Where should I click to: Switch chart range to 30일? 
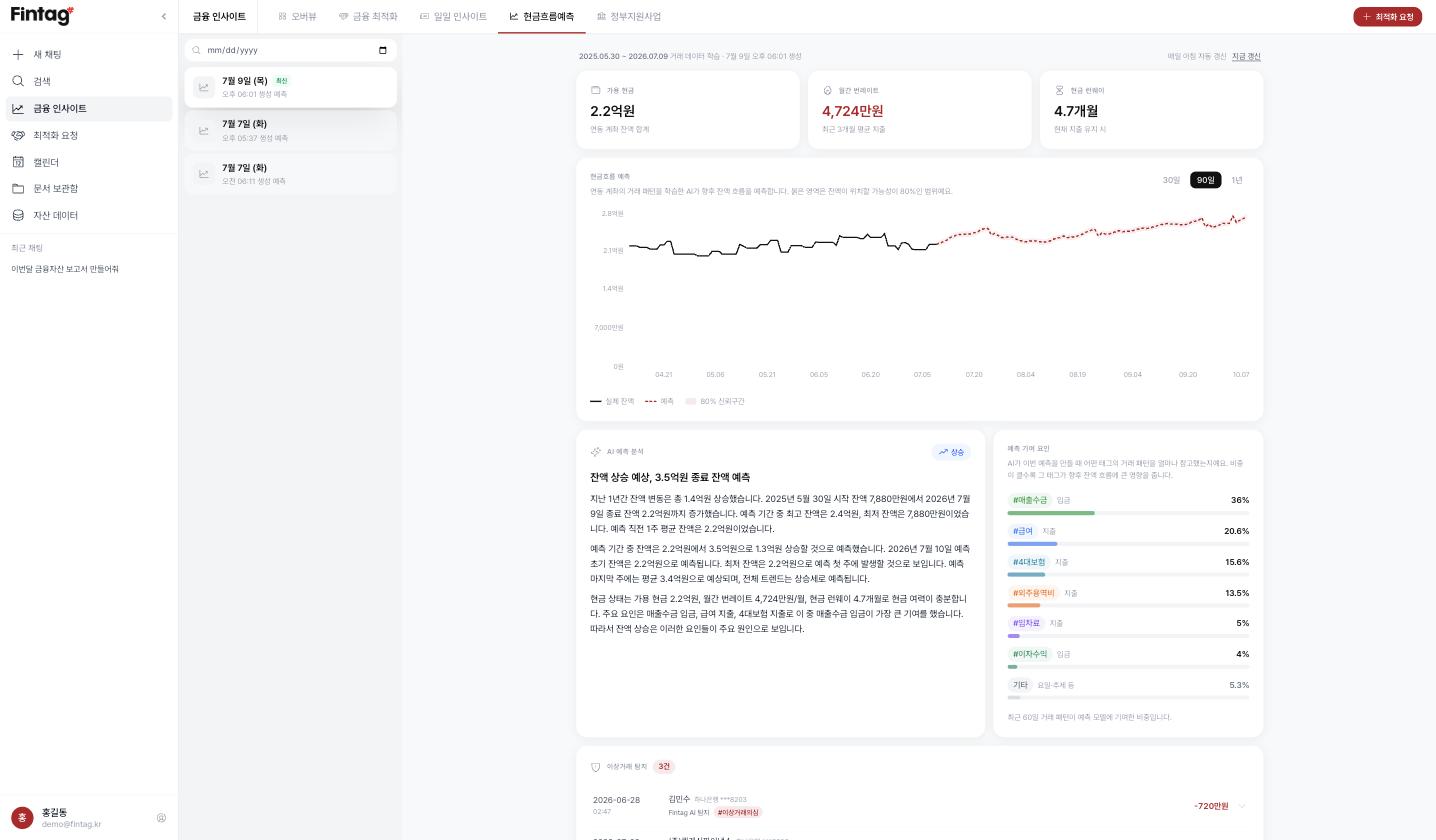tap(1171, 180)
